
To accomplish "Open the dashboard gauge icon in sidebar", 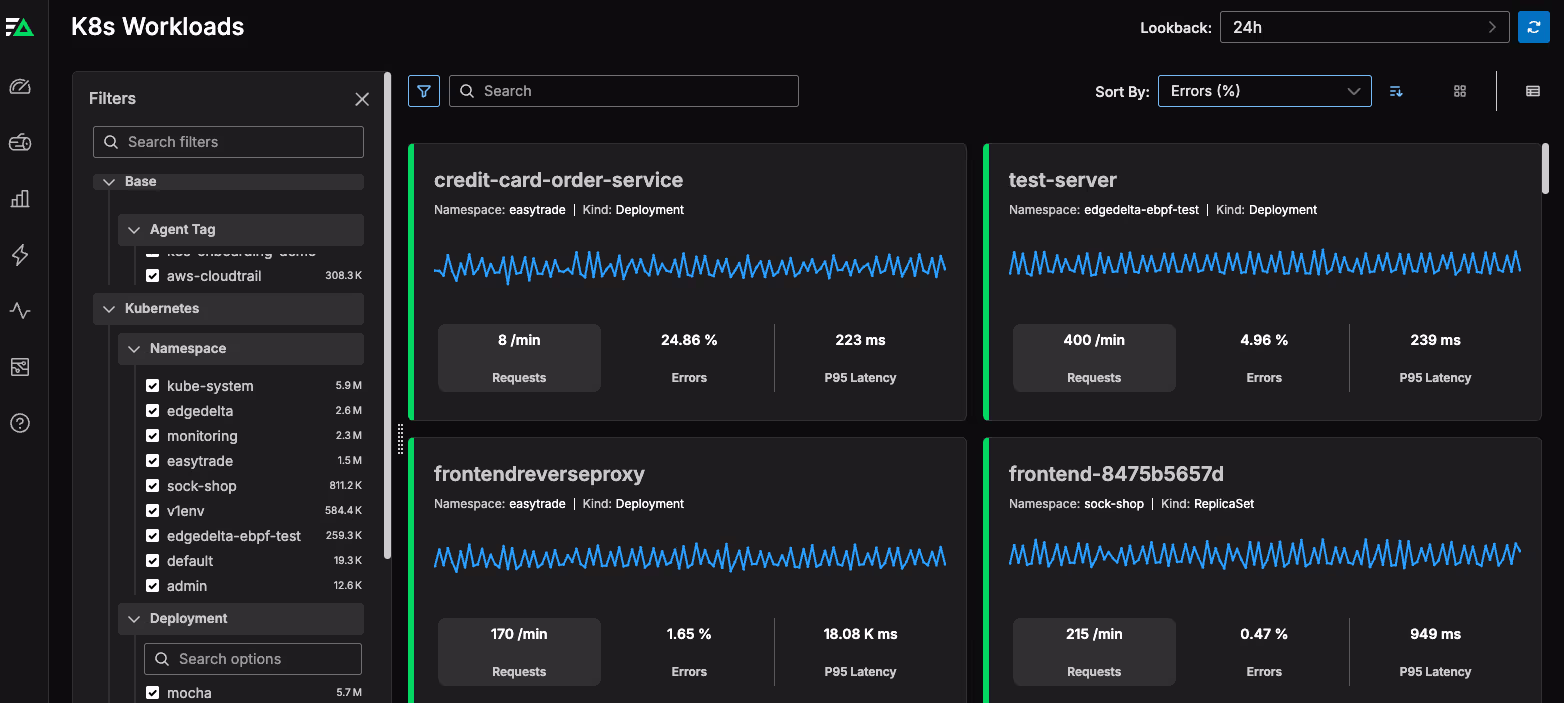I will (20, 88).
